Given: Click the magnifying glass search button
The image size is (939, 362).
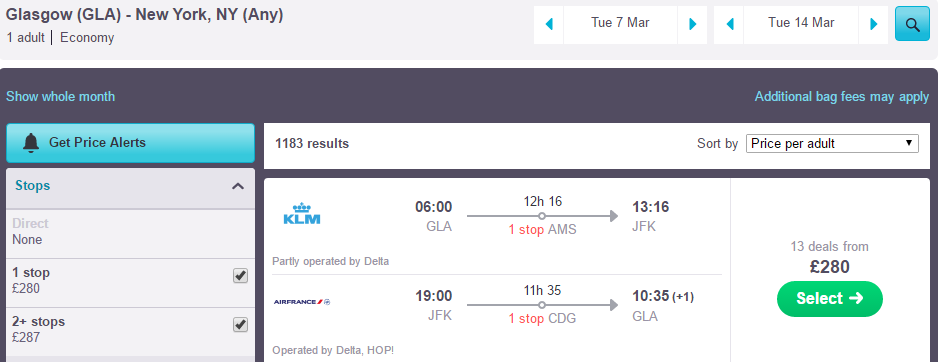Looking at the screenshot, I should click(x=912, y=23).
